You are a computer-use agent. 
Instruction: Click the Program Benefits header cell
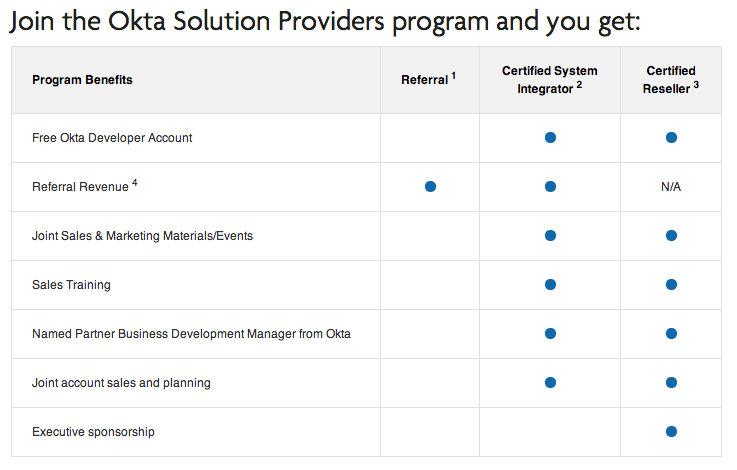(82, 80)
